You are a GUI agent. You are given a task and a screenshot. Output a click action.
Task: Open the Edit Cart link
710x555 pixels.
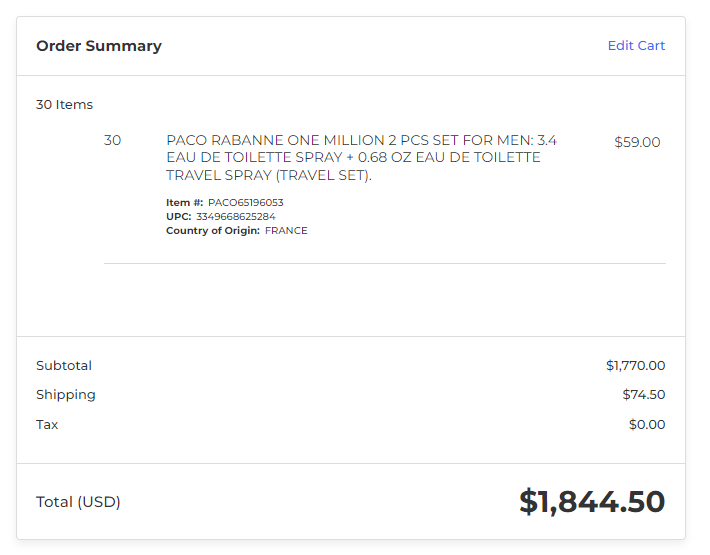(x=636, y=46)
